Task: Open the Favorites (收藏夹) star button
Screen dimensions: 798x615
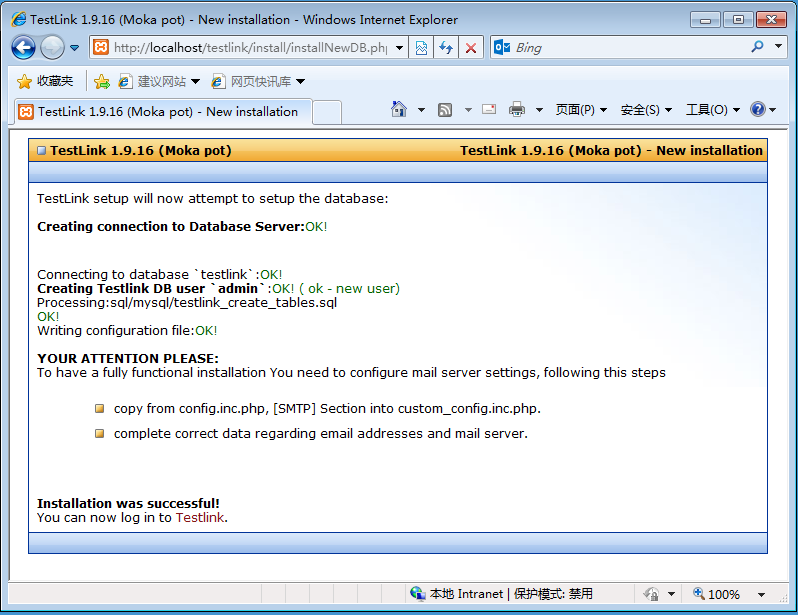Action: point(45,81)
